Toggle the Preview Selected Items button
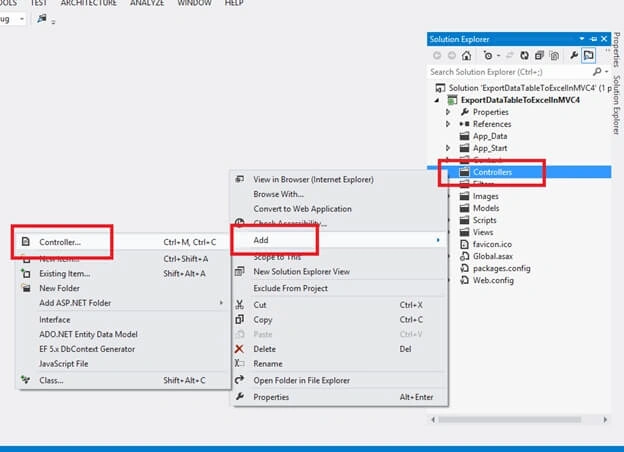This screenshot has height=452, width=624. tap(588, 55)
